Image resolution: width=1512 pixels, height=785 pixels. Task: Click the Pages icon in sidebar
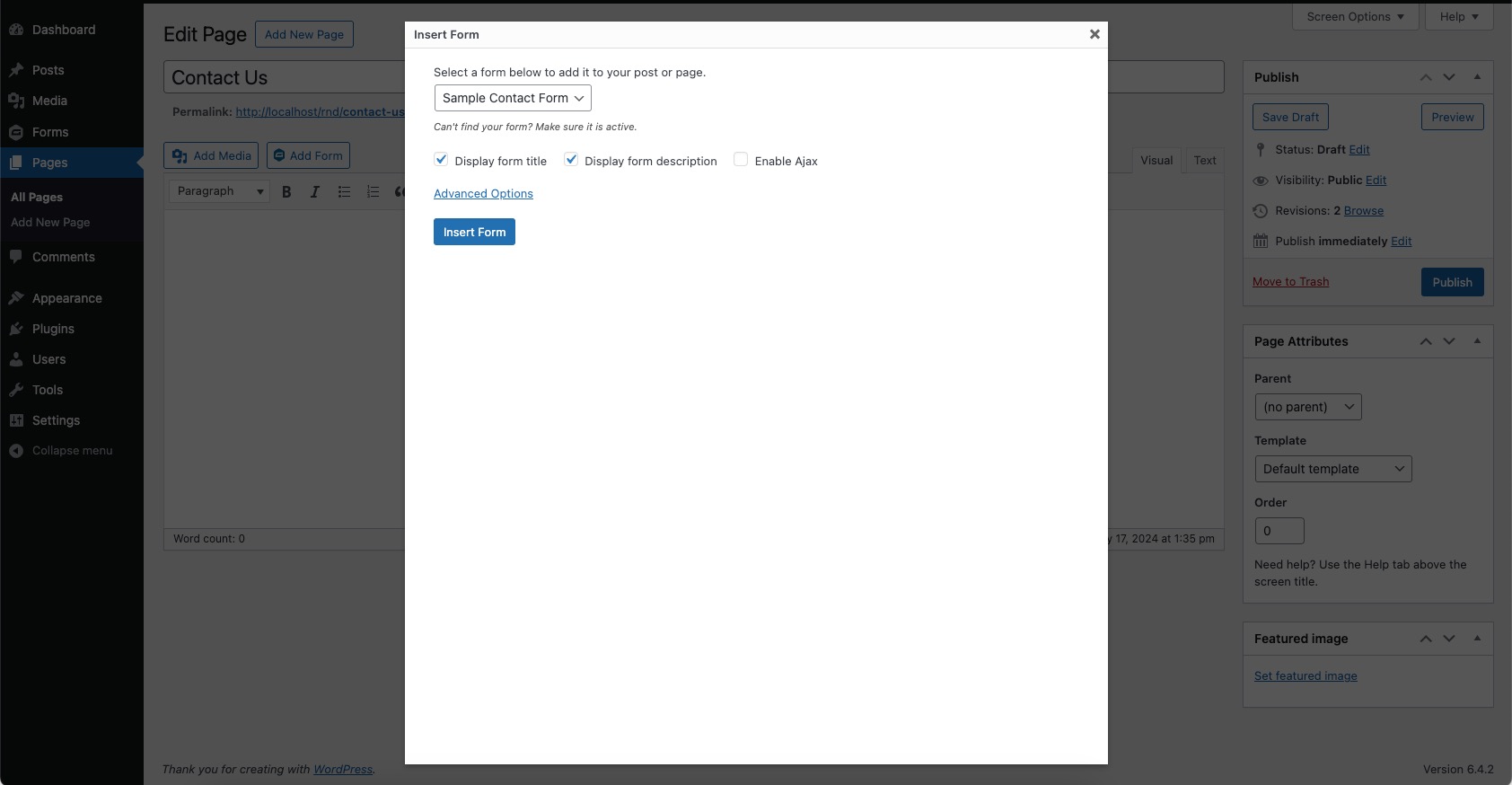(16, 163)
